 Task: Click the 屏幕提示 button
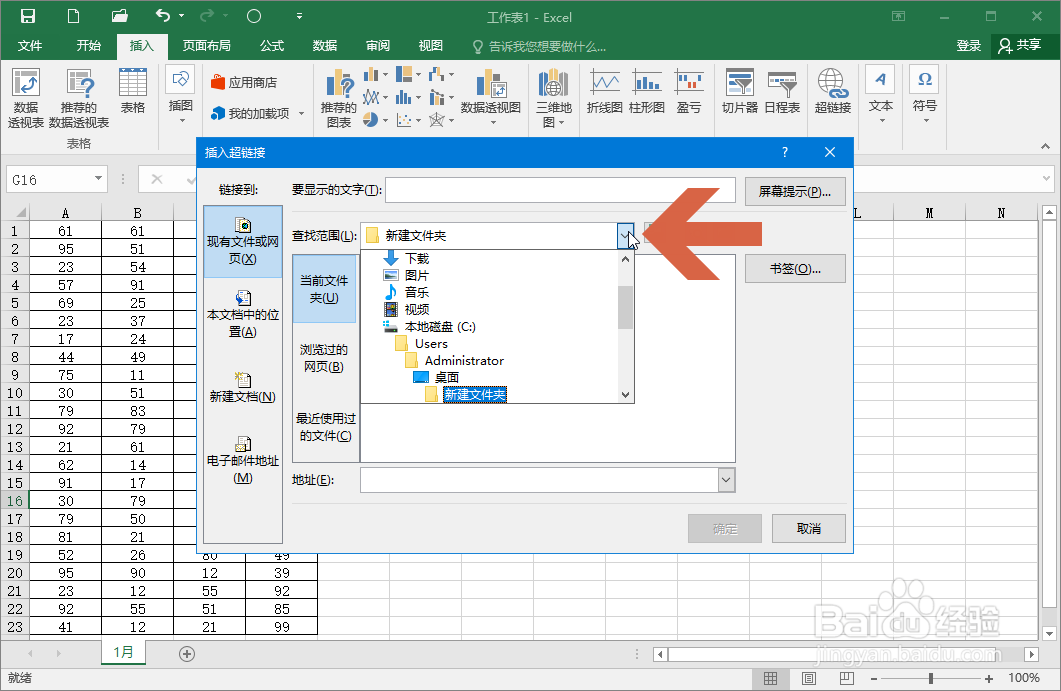794,191
